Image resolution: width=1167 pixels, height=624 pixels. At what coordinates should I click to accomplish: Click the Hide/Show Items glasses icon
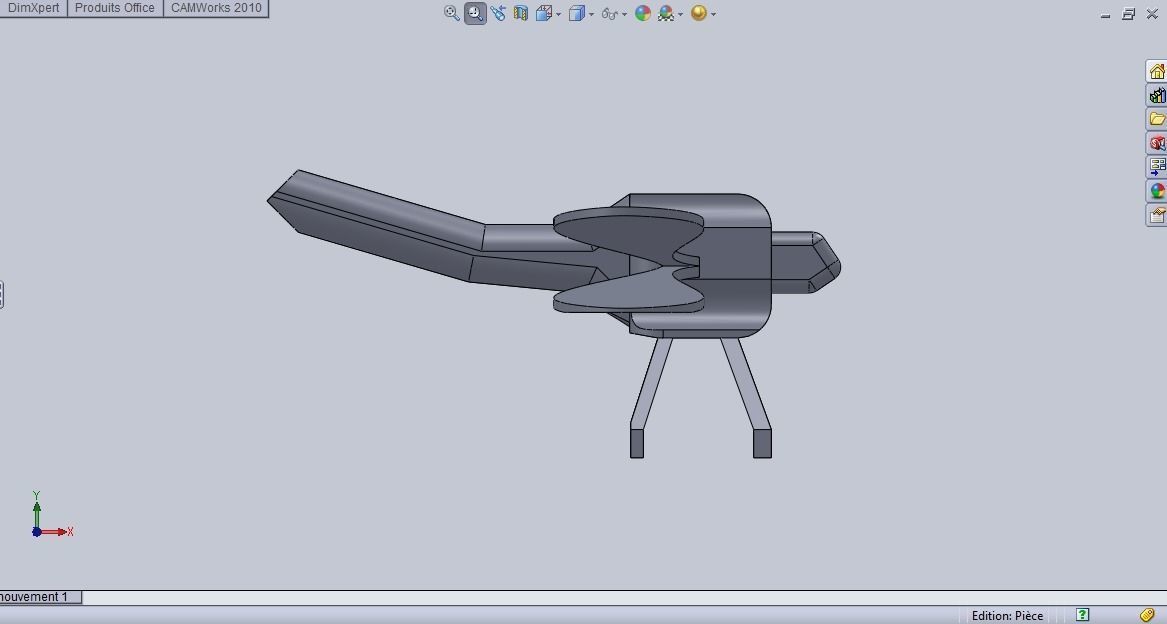click(x=610, y=13)
